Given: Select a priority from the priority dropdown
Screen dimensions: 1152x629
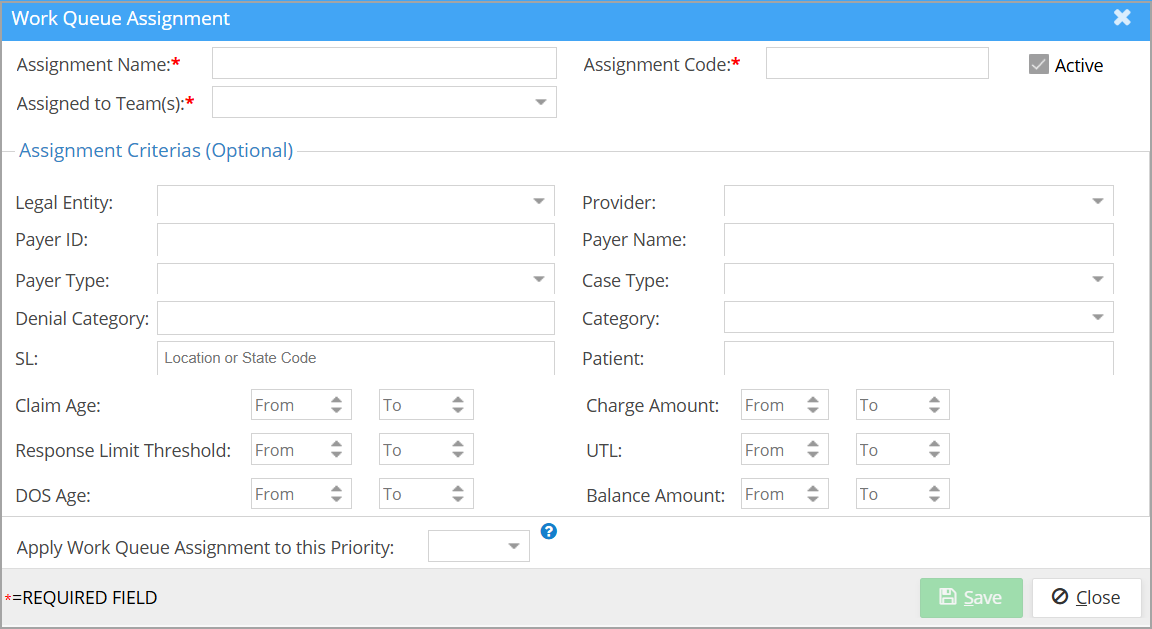Looking at the screenshot, I should [479, 546].
